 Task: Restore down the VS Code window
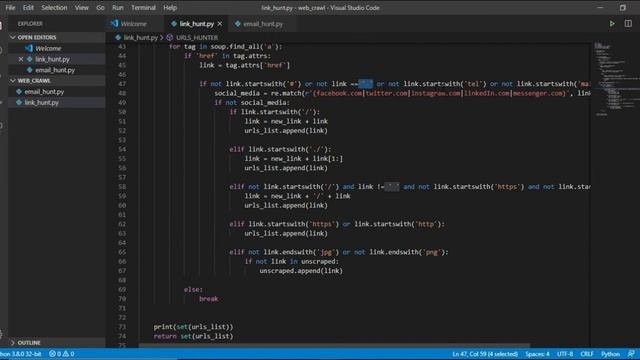[622, 8]
